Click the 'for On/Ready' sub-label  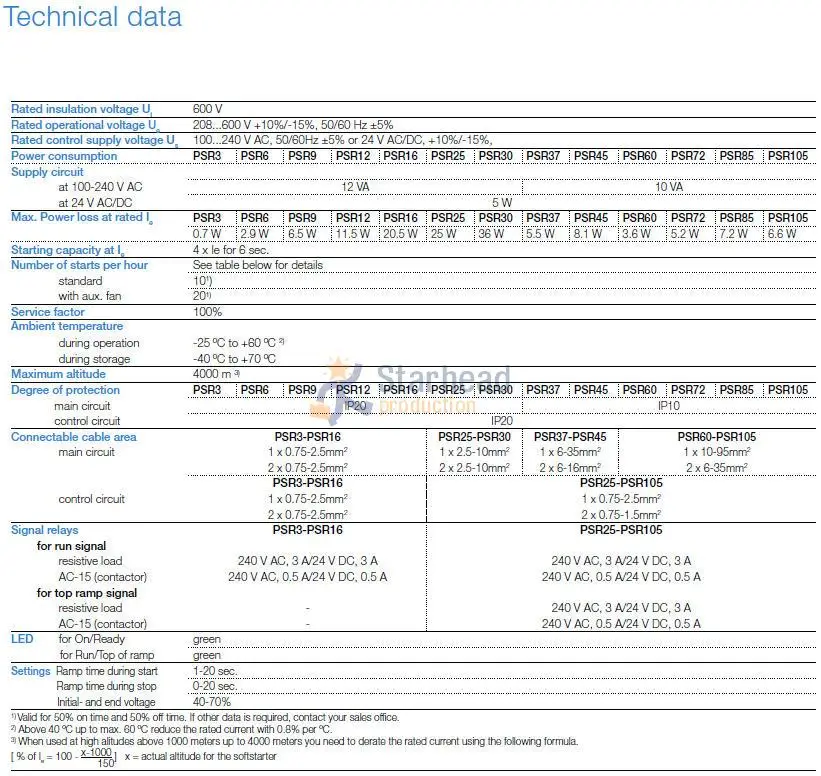coord(92,639)
